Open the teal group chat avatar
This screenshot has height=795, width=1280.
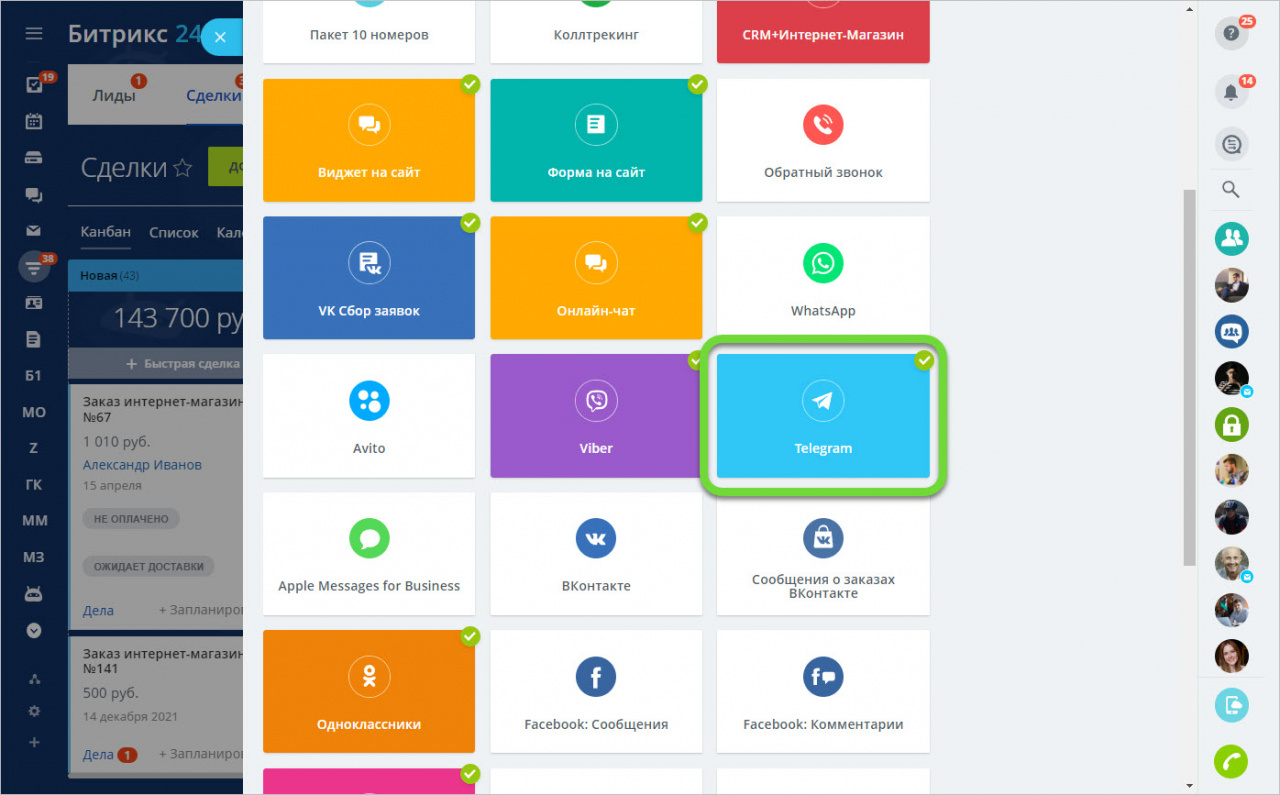pyautogui.click(x=1231, y=238)
